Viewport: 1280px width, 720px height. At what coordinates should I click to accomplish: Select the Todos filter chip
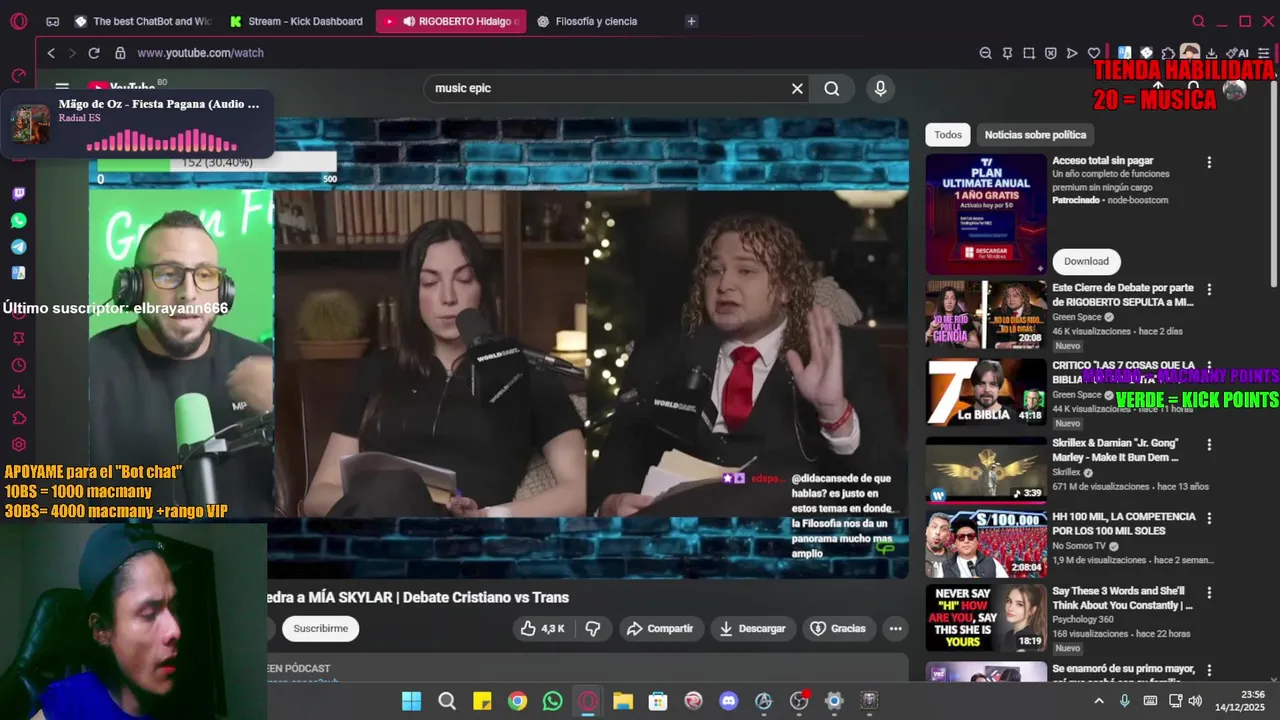(948, 134)
